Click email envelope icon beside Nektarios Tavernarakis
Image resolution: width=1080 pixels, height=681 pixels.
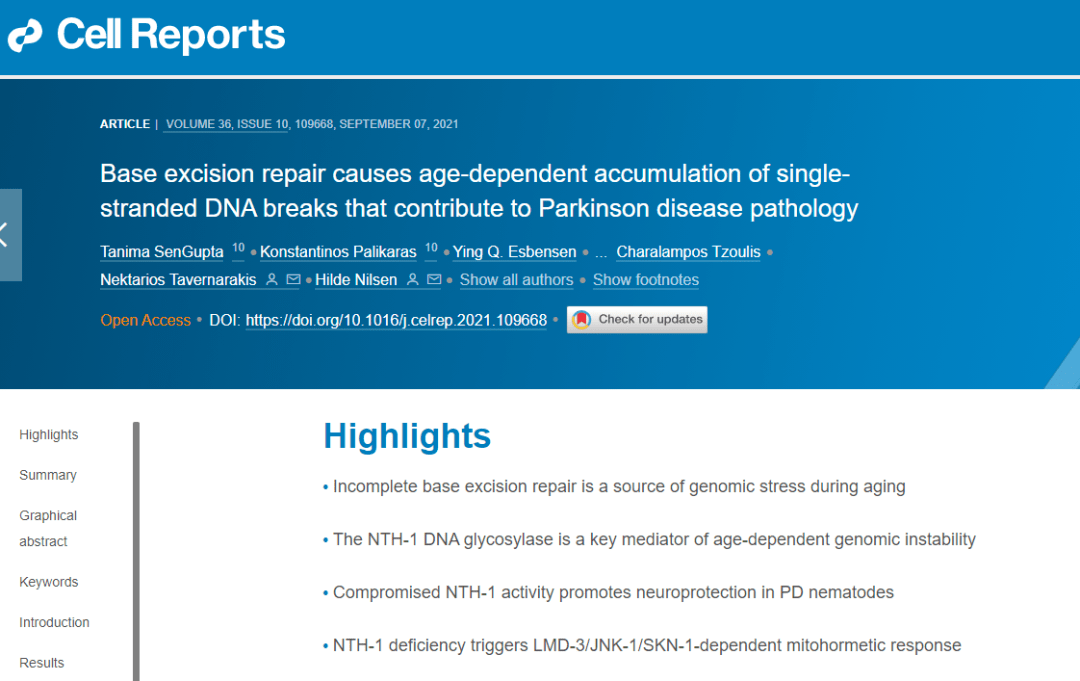pyautogui.click(x=293, y=280)
